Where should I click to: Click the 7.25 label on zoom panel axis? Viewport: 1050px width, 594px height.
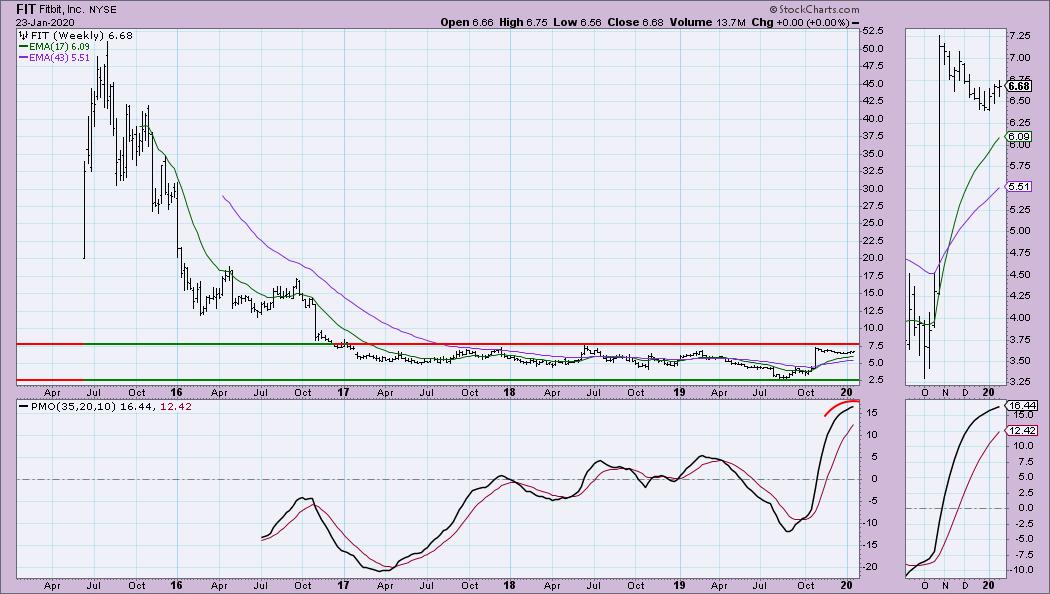[x=1020, y=35]
